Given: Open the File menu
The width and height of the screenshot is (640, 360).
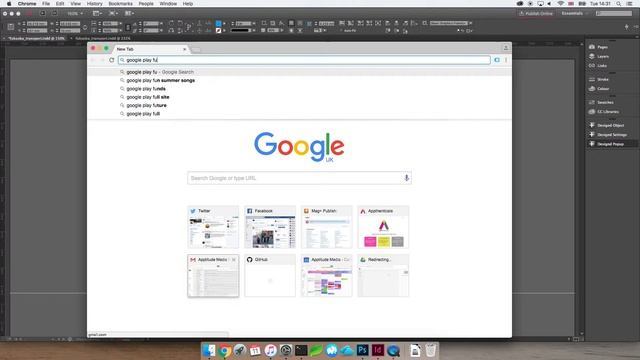Looking at the screenshot, I should coord(46,4).
